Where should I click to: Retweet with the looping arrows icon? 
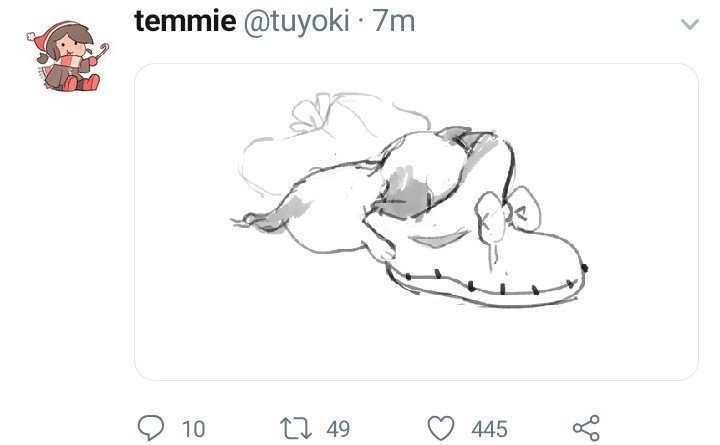[296, 428]
